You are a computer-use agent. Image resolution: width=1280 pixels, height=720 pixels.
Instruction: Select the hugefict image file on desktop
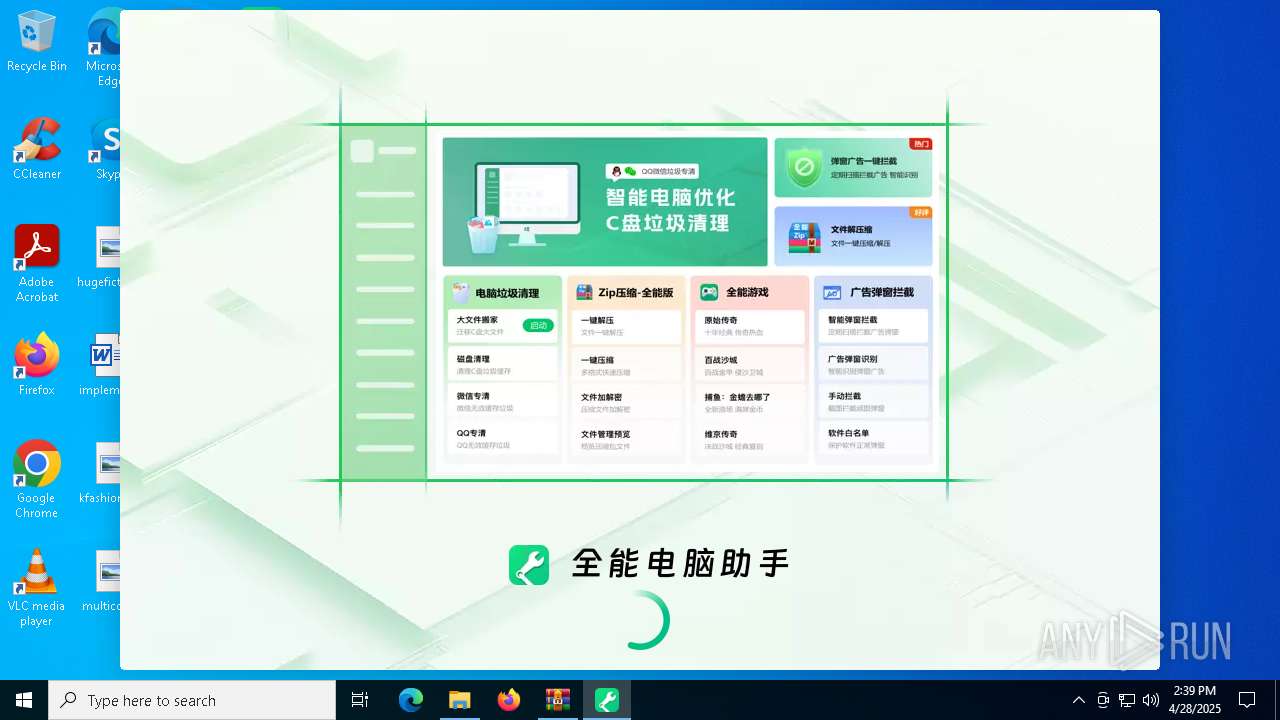pos(99,257)
